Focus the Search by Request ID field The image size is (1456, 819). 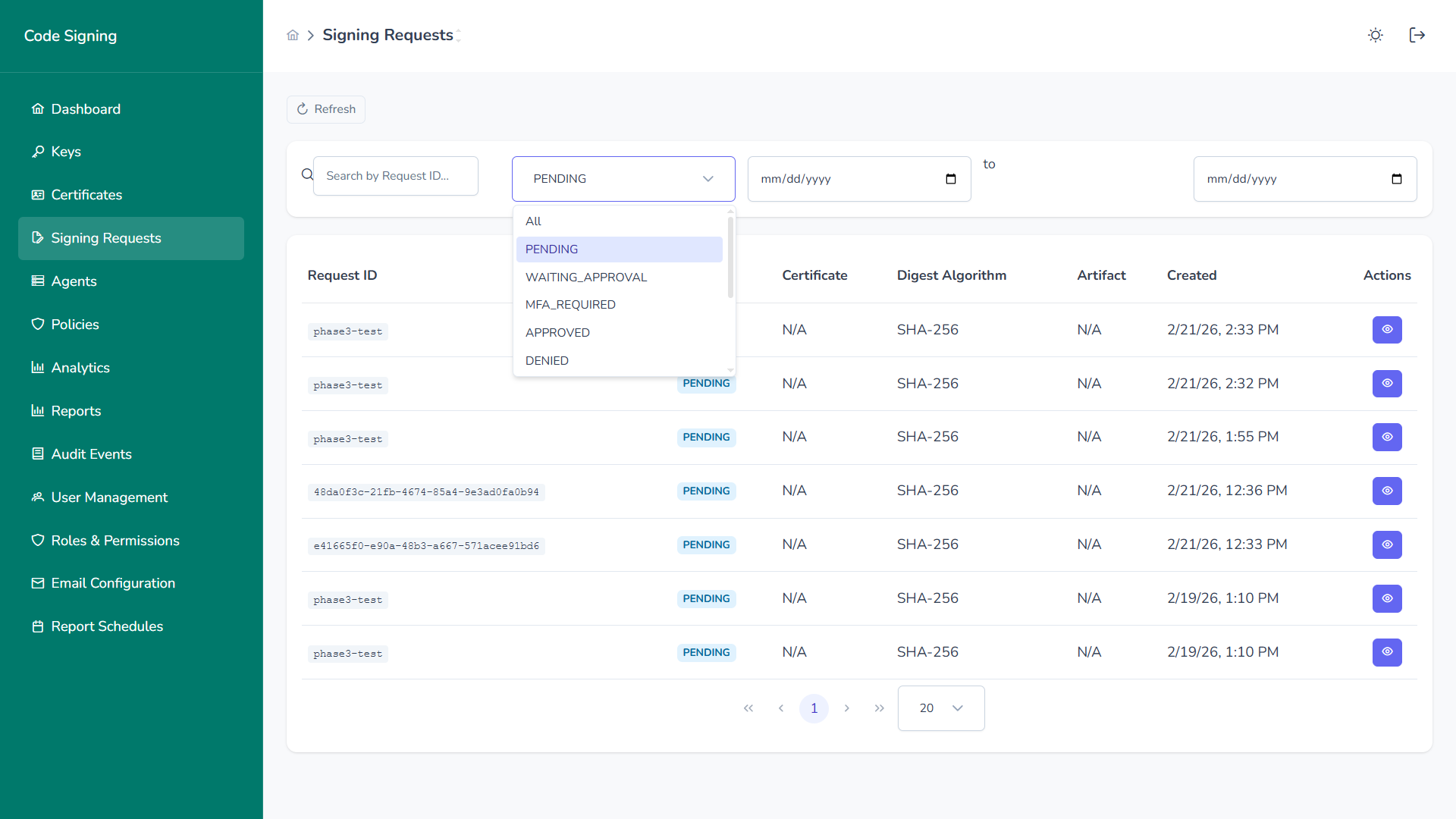(x=395, y=176)
